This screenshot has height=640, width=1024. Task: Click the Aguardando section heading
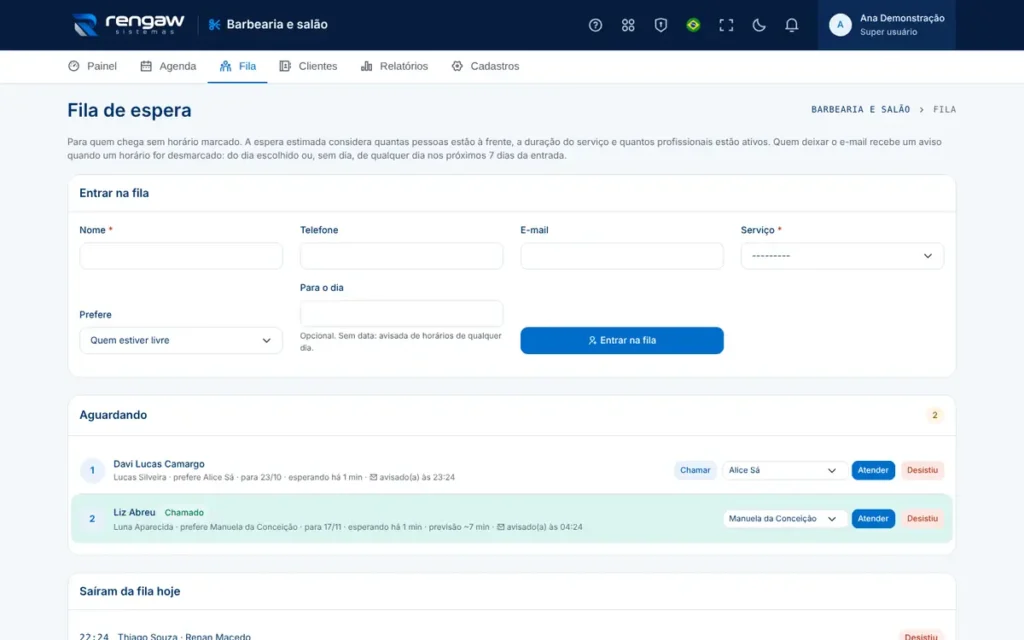tap(113, 415)
